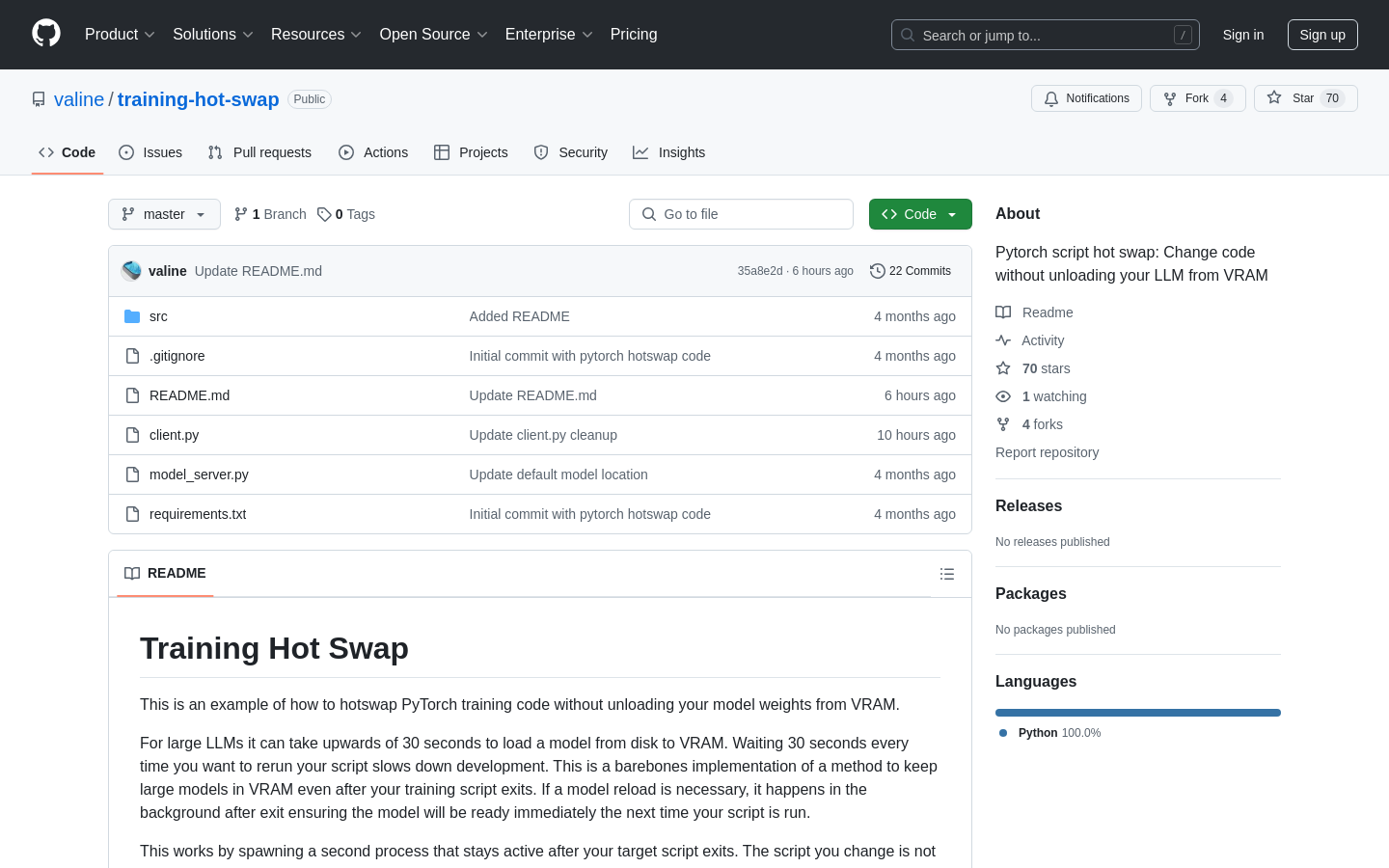
Task: Expand the Enterprise menu
Action: tap(549, 35)
